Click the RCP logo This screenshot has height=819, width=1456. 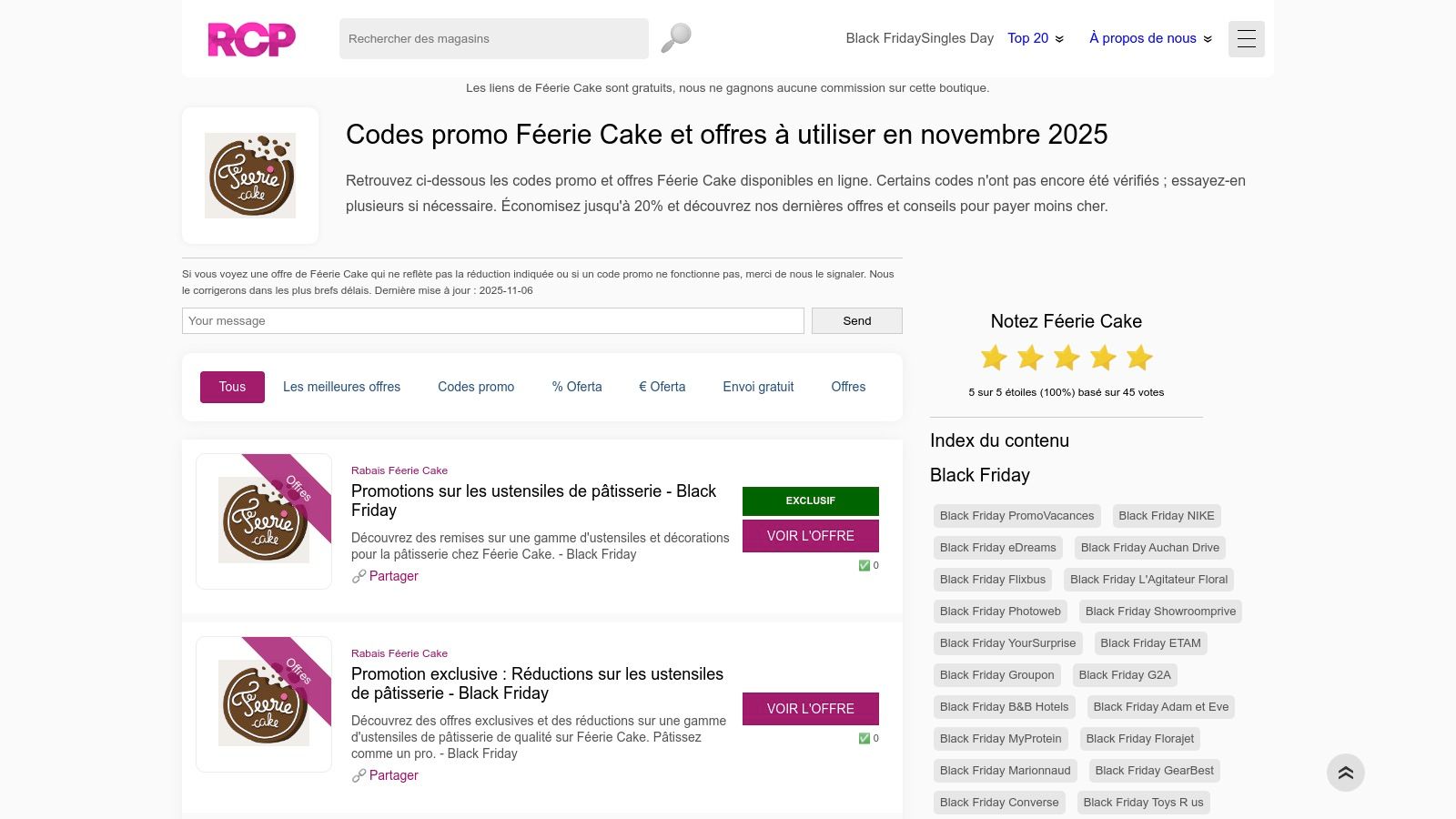[251, 38]
